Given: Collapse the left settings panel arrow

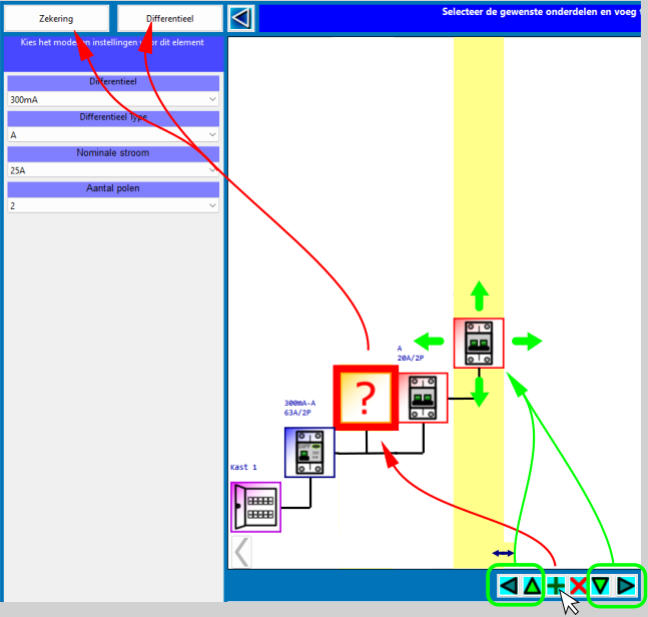Looking at the screenshot, I should tap(240, 18).
